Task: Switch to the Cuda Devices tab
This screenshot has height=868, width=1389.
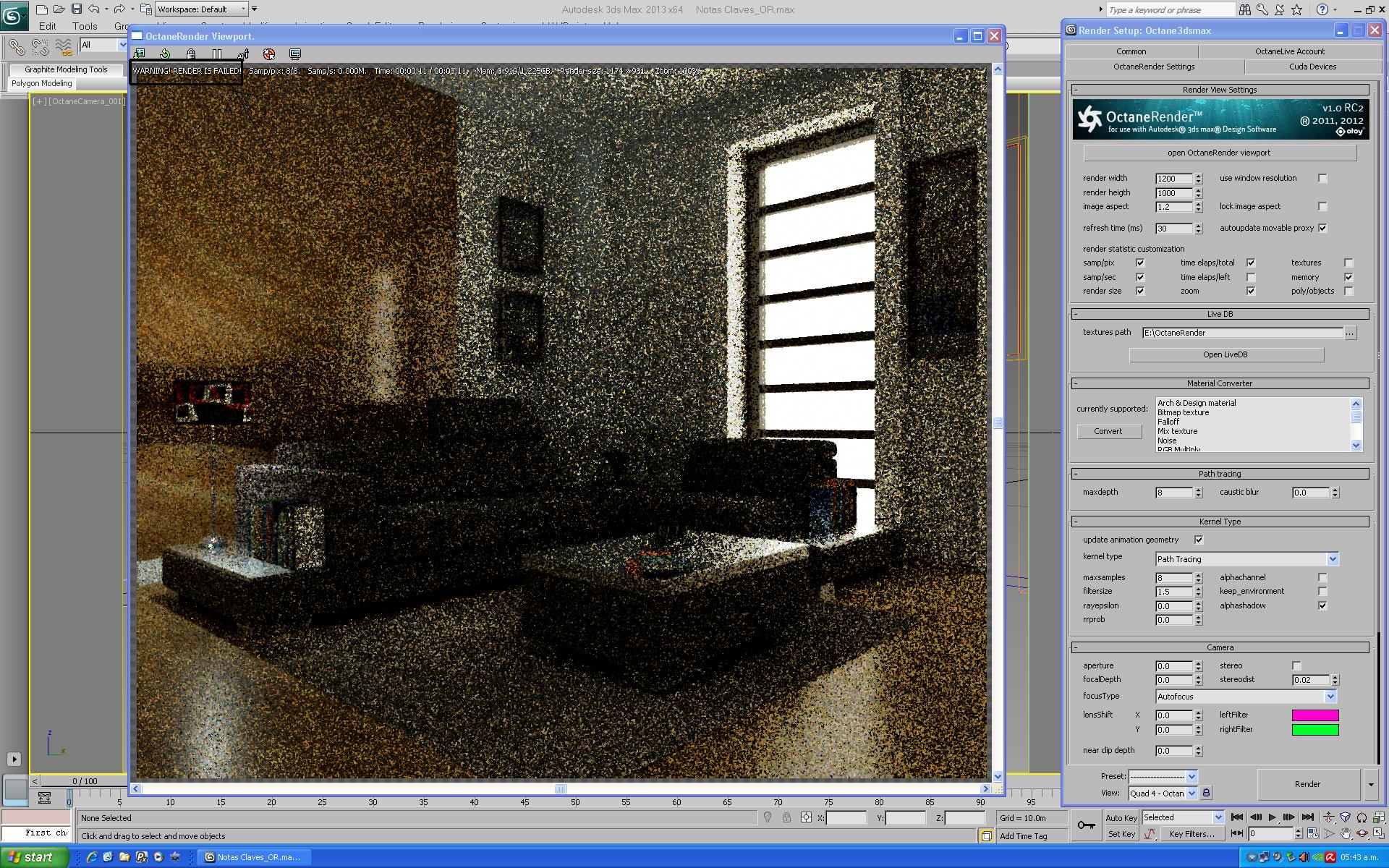Action: tap(1312, 67)
